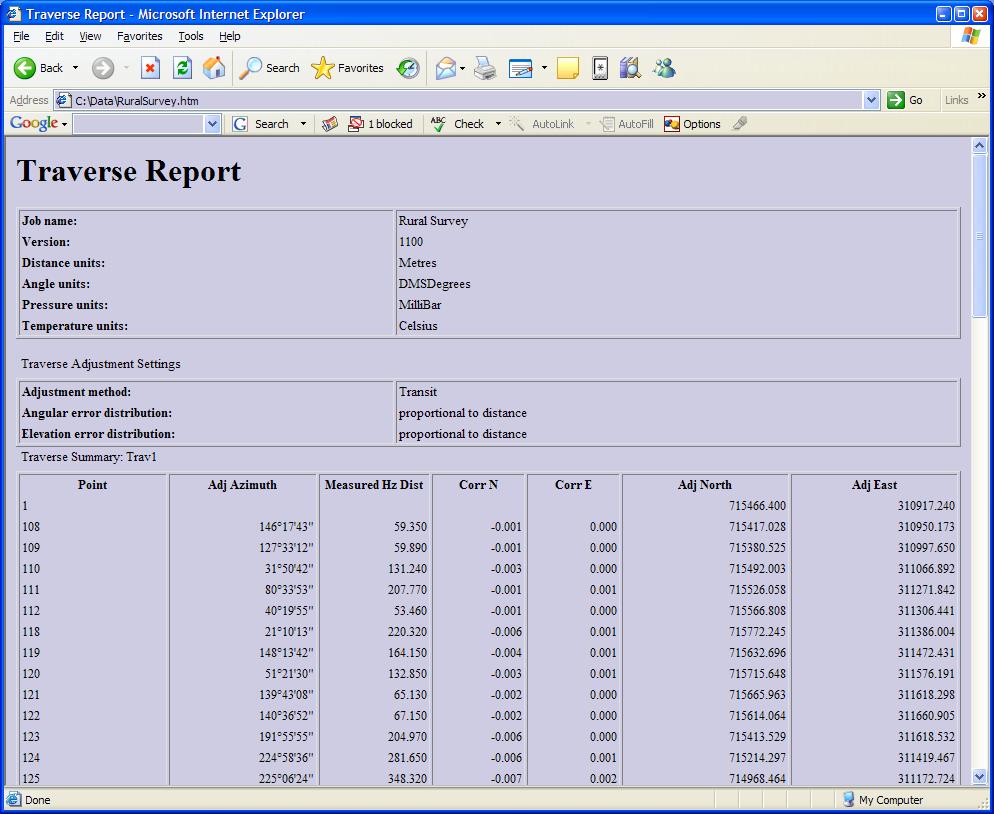The image size is (994, 814).
Task: Open the Mail icon
Action: coord(446,68)
